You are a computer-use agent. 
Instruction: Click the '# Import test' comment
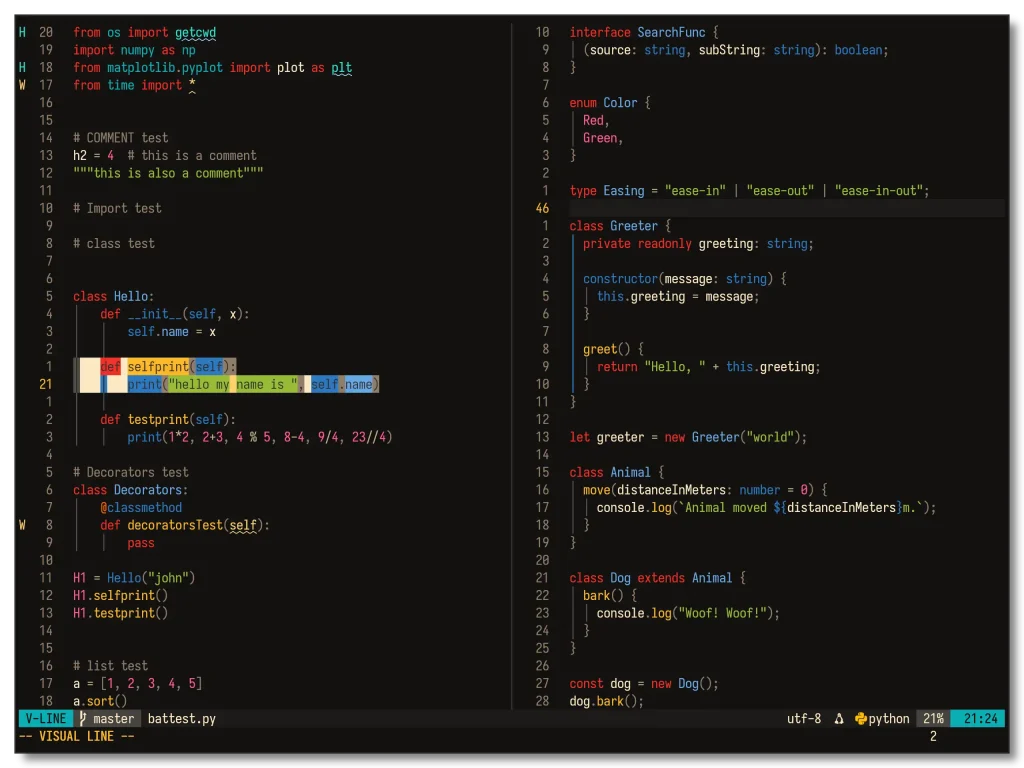(x=117, y=208)
